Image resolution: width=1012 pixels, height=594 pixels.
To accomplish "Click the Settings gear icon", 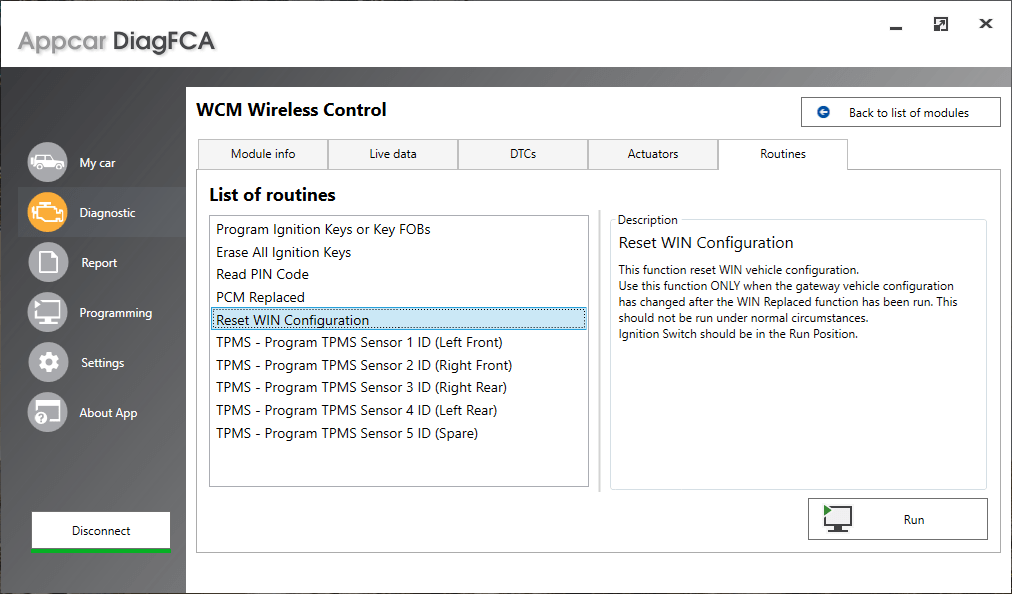I will 47,362.
